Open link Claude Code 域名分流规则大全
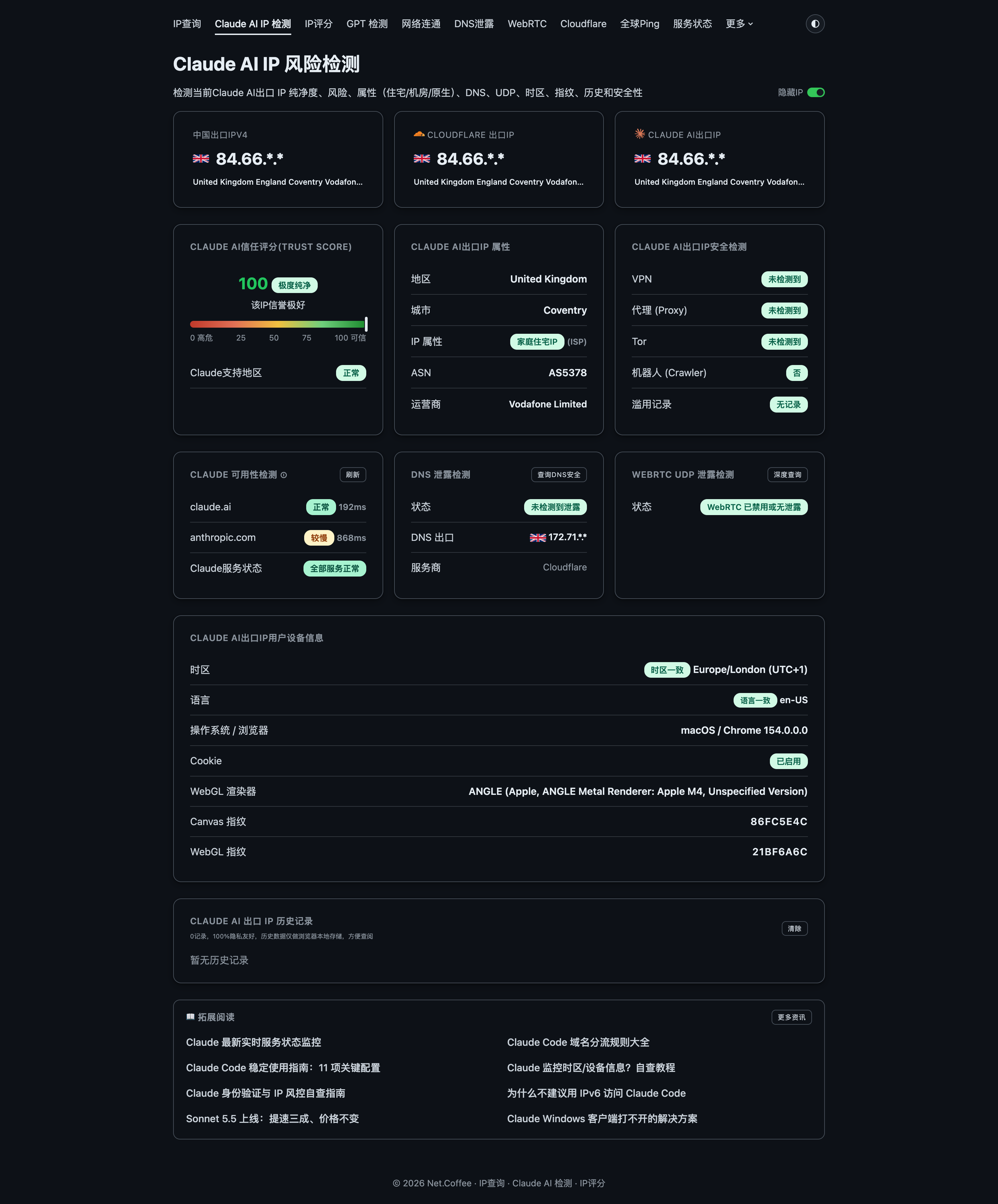Screen dimensions: 998x1204 pyautogui.click(x=578, y=1042)
